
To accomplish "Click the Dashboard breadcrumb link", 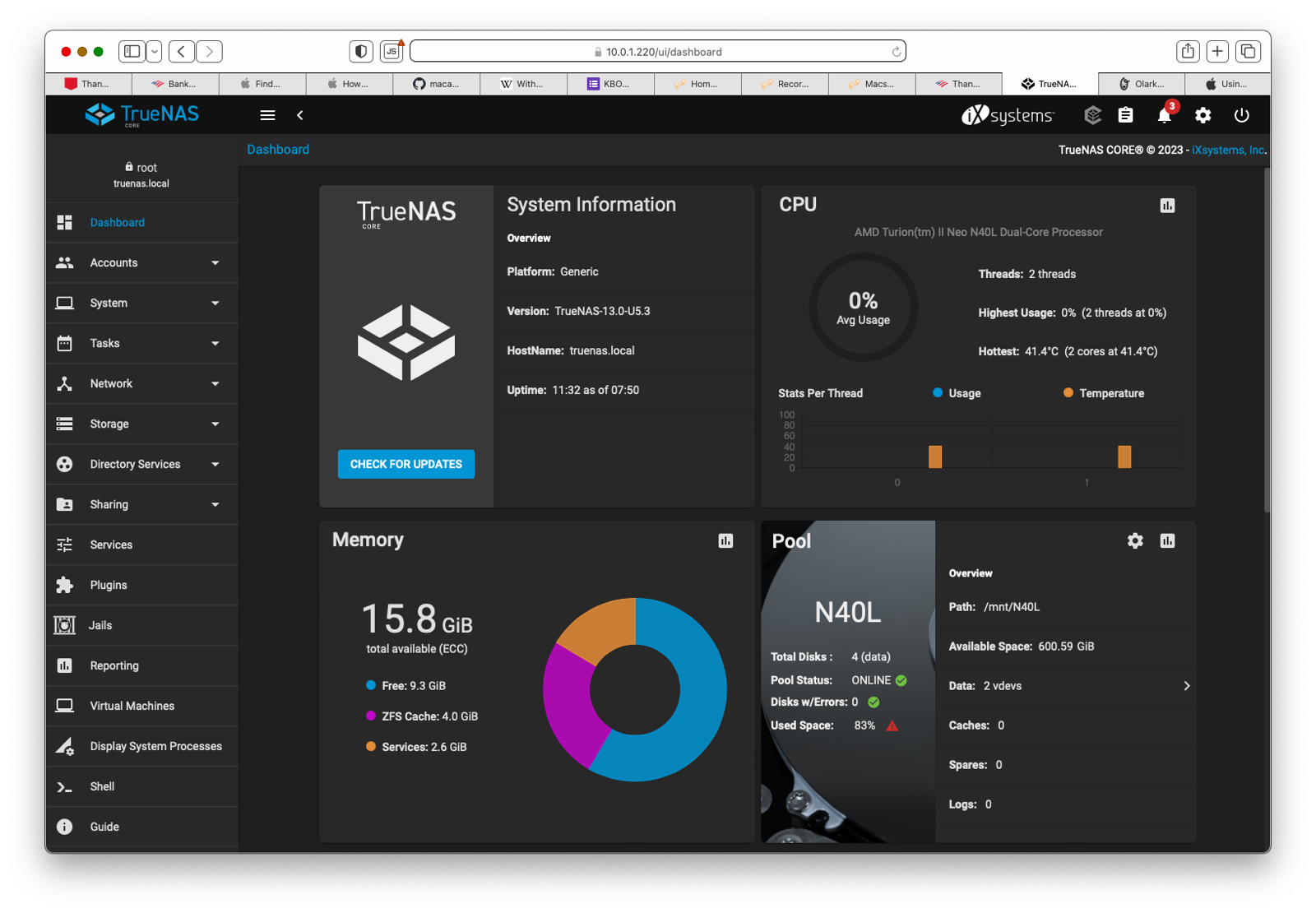I will (x=278, y=150).
